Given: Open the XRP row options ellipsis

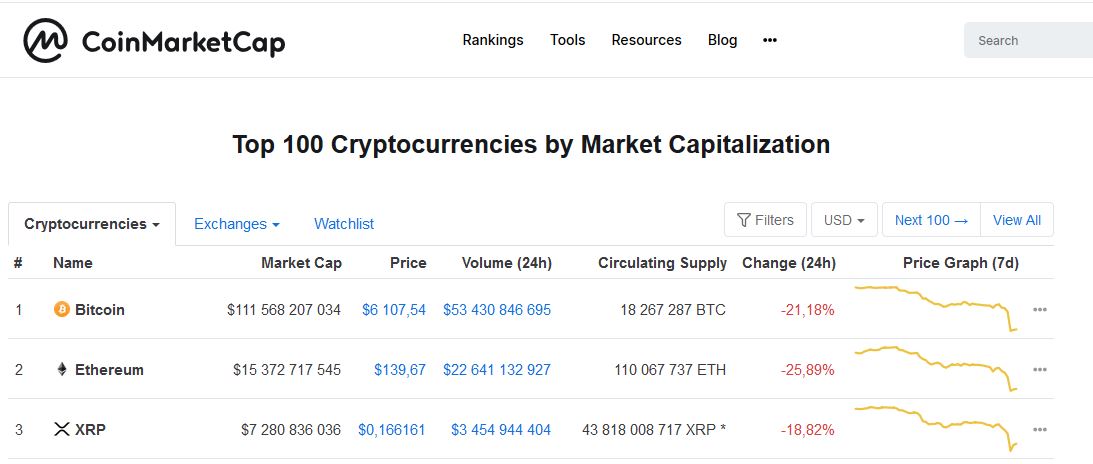Looking at the screenshot, I should (1040, 430).
